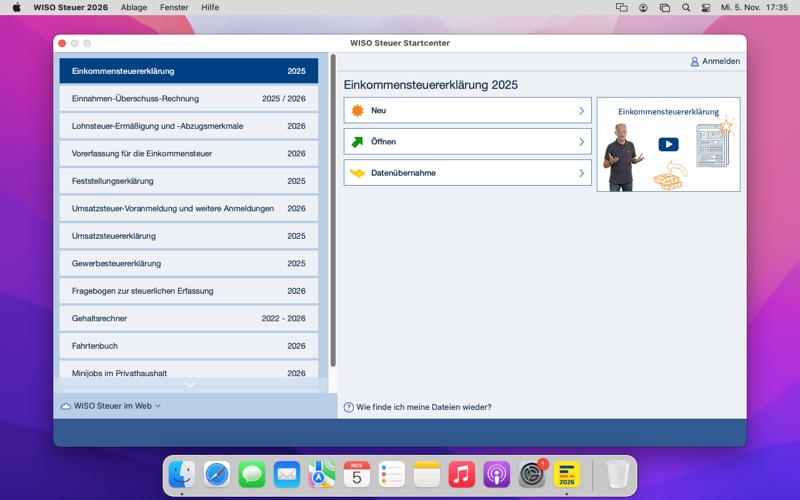
Task: Start Datenübernahme from previous year
Action: tap(467, 173)
